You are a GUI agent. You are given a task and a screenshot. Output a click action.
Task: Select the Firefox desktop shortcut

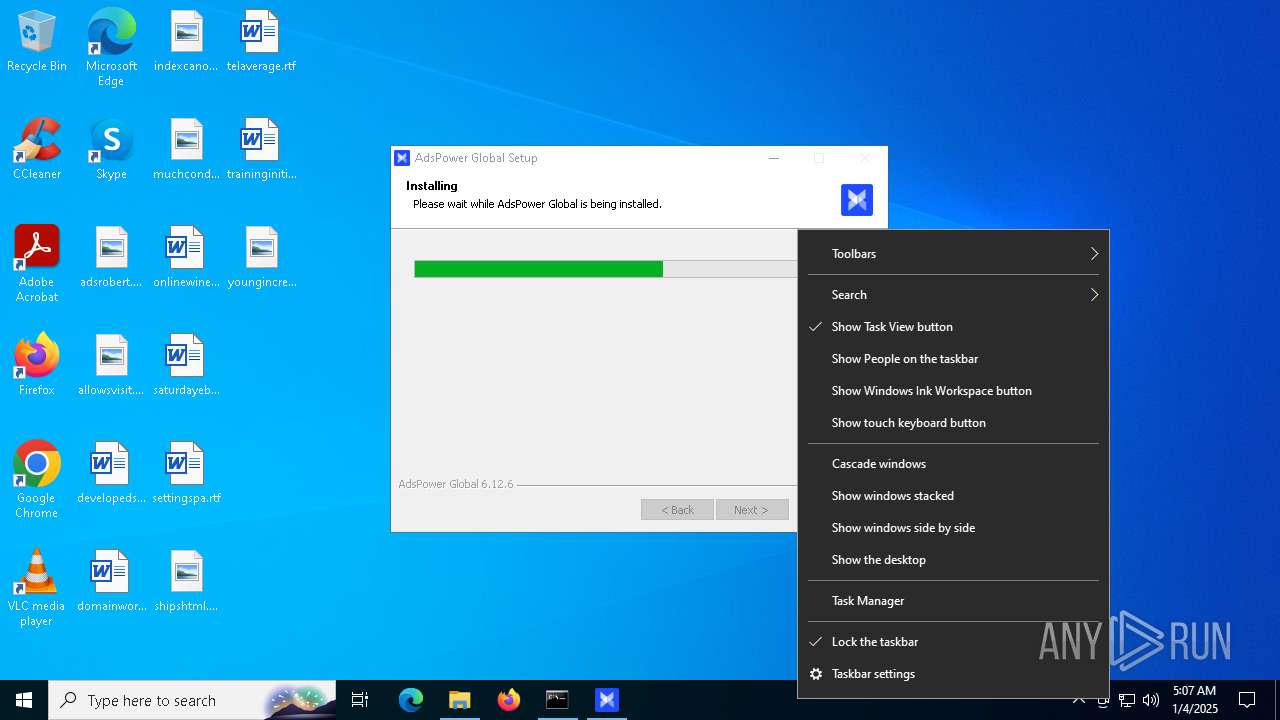[x=37, y=366]
